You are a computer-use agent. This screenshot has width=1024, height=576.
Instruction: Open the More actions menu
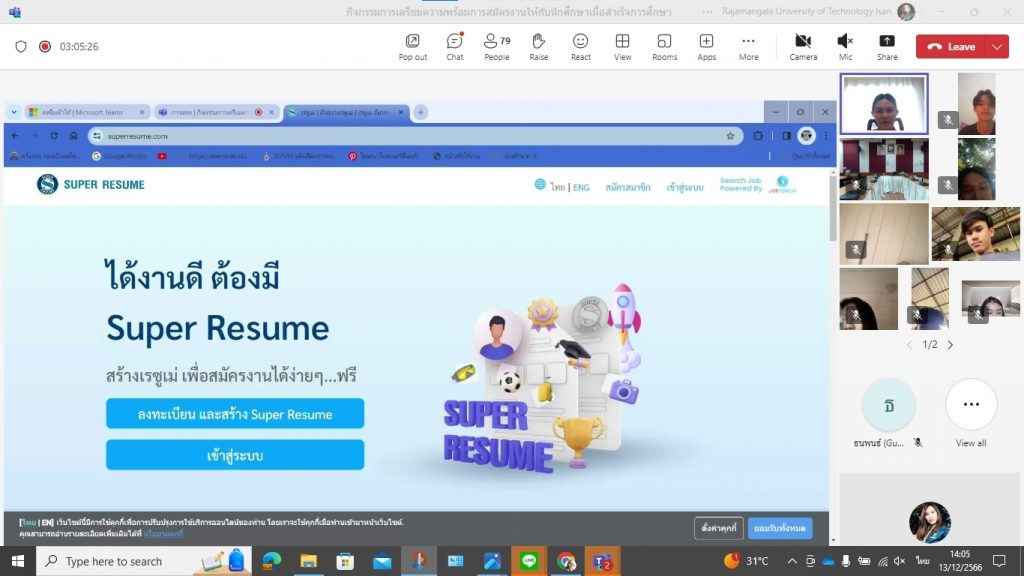point(748,46)
